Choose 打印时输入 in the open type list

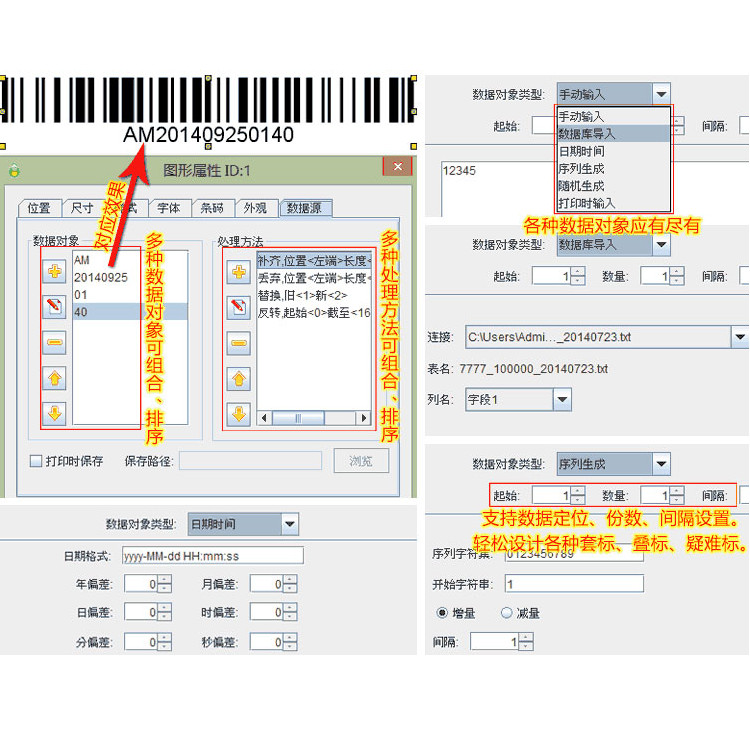pos(613,203)
